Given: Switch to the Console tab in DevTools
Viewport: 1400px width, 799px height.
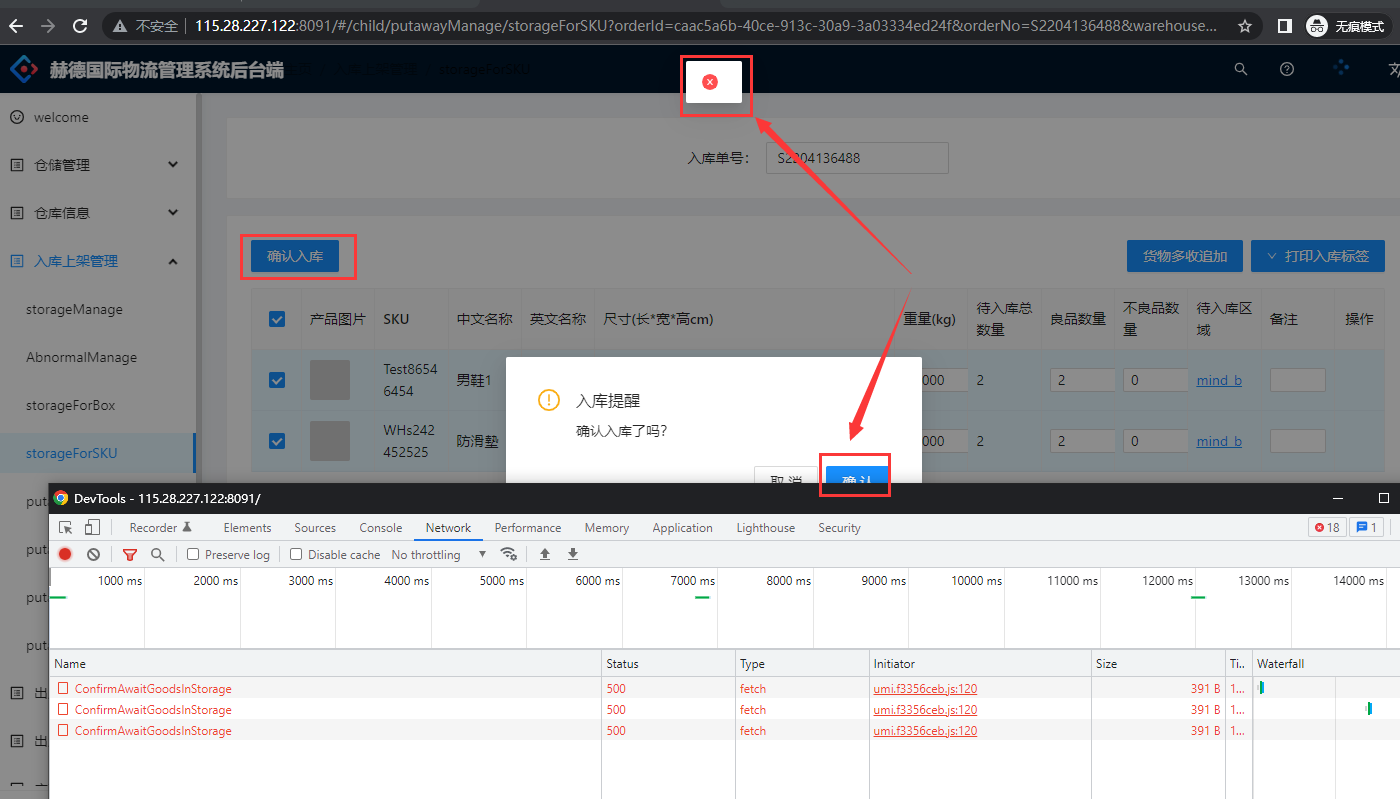Looking at the screenshot, I should coord(380,528).
